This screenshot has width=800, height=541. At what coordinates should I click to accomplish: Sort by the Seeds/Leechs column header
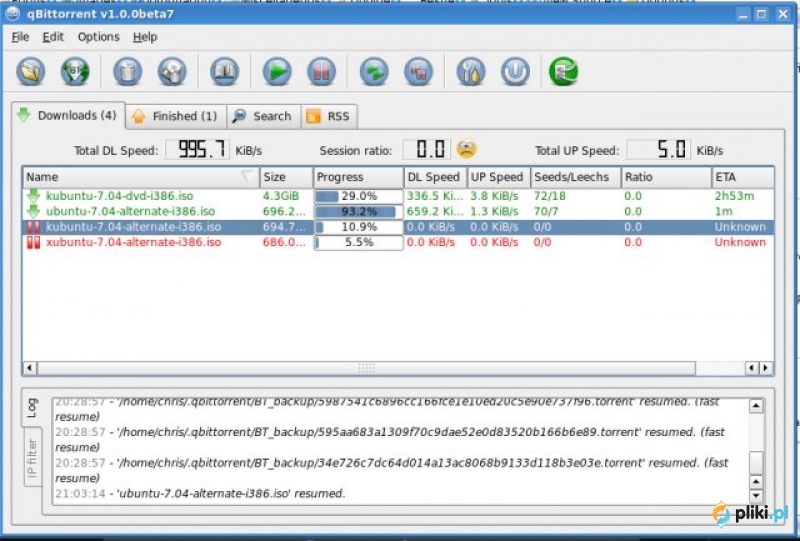(576, 177)
